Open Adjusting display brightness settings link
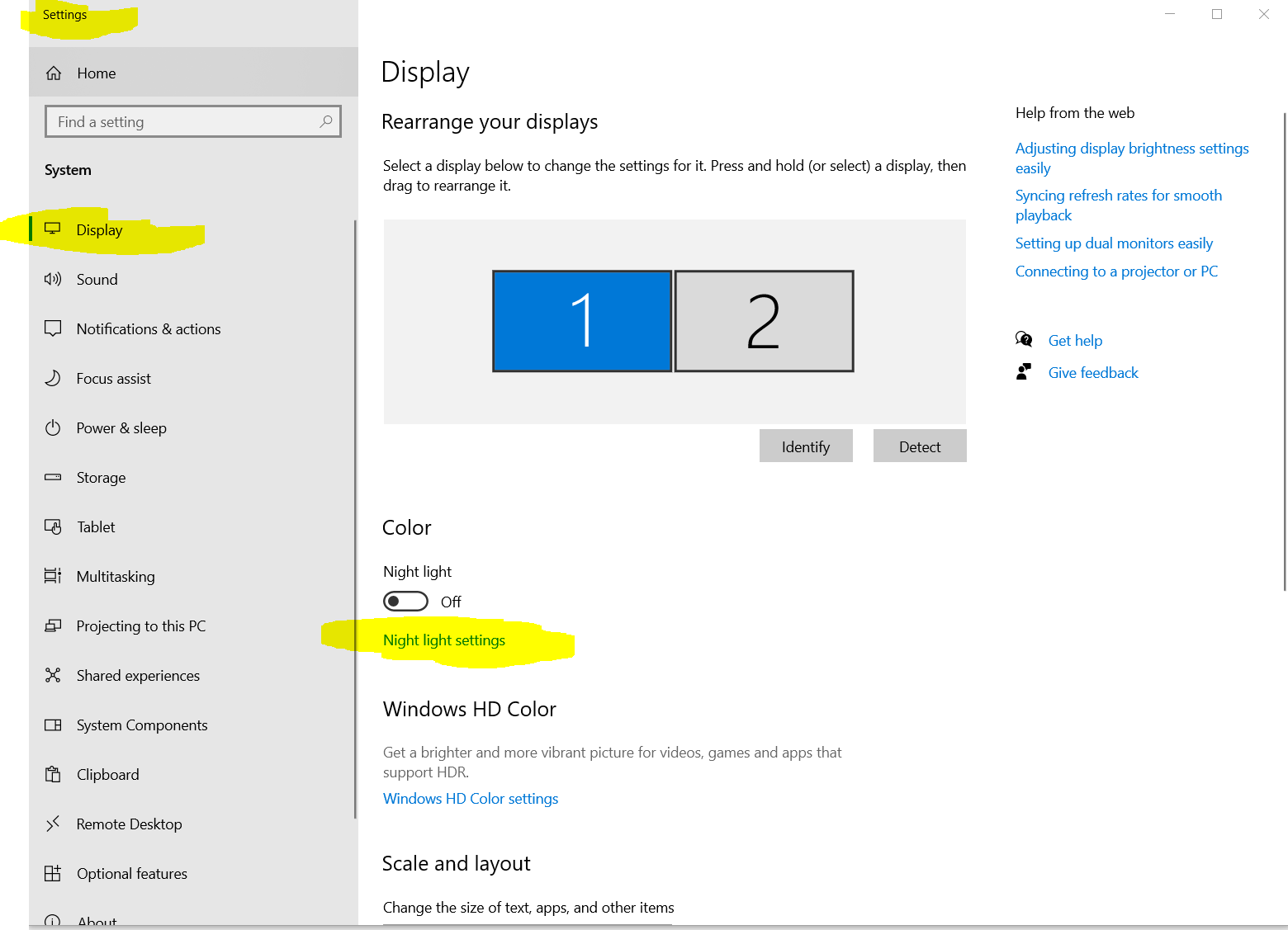1288x930 pixels. pyautogui.click(x=1132, y=158)
